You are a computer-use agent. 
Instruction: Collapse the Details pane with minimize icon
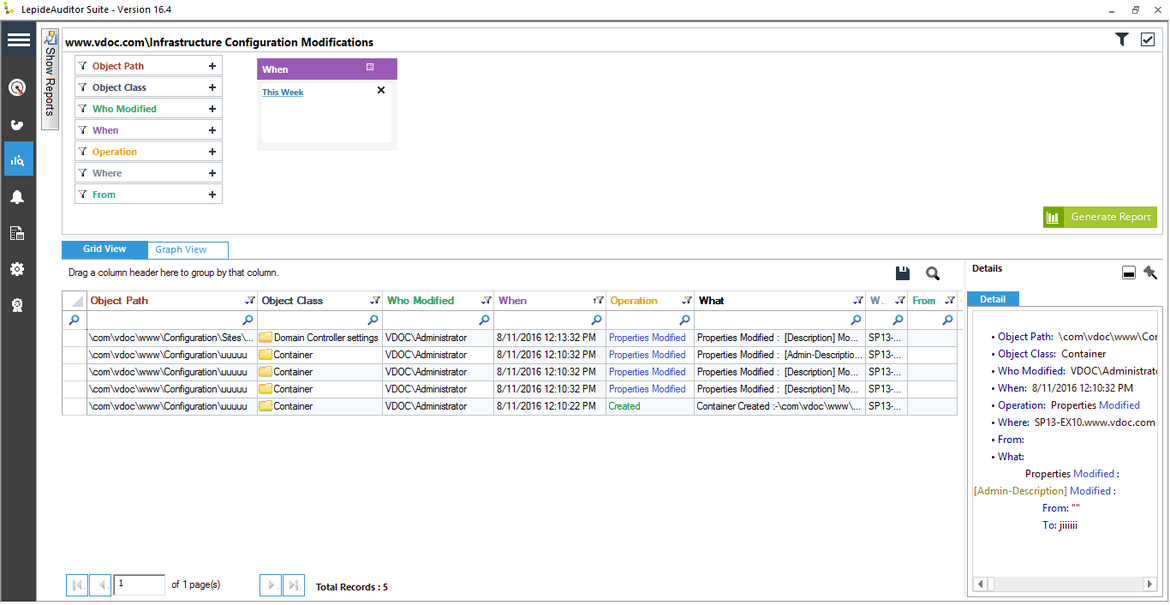[1128, 274]
